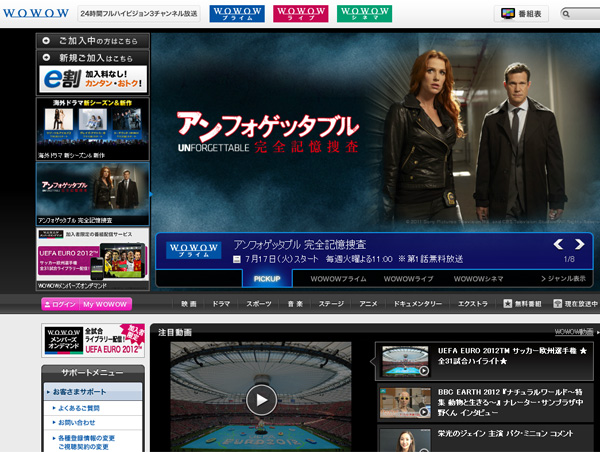Open BBC EARTH 2012 video thumbnail
The width and height of the screenshot is (600, 452).
(406, 403)
